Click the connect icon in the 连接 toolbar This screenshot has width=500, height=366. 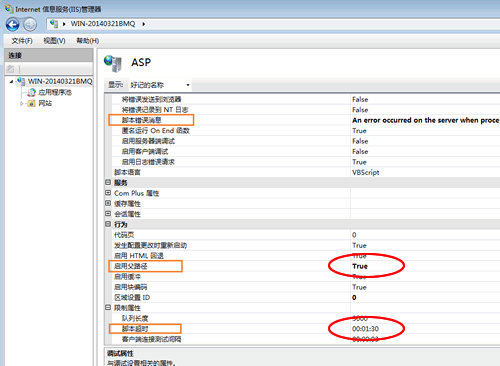tap(10, 69)
